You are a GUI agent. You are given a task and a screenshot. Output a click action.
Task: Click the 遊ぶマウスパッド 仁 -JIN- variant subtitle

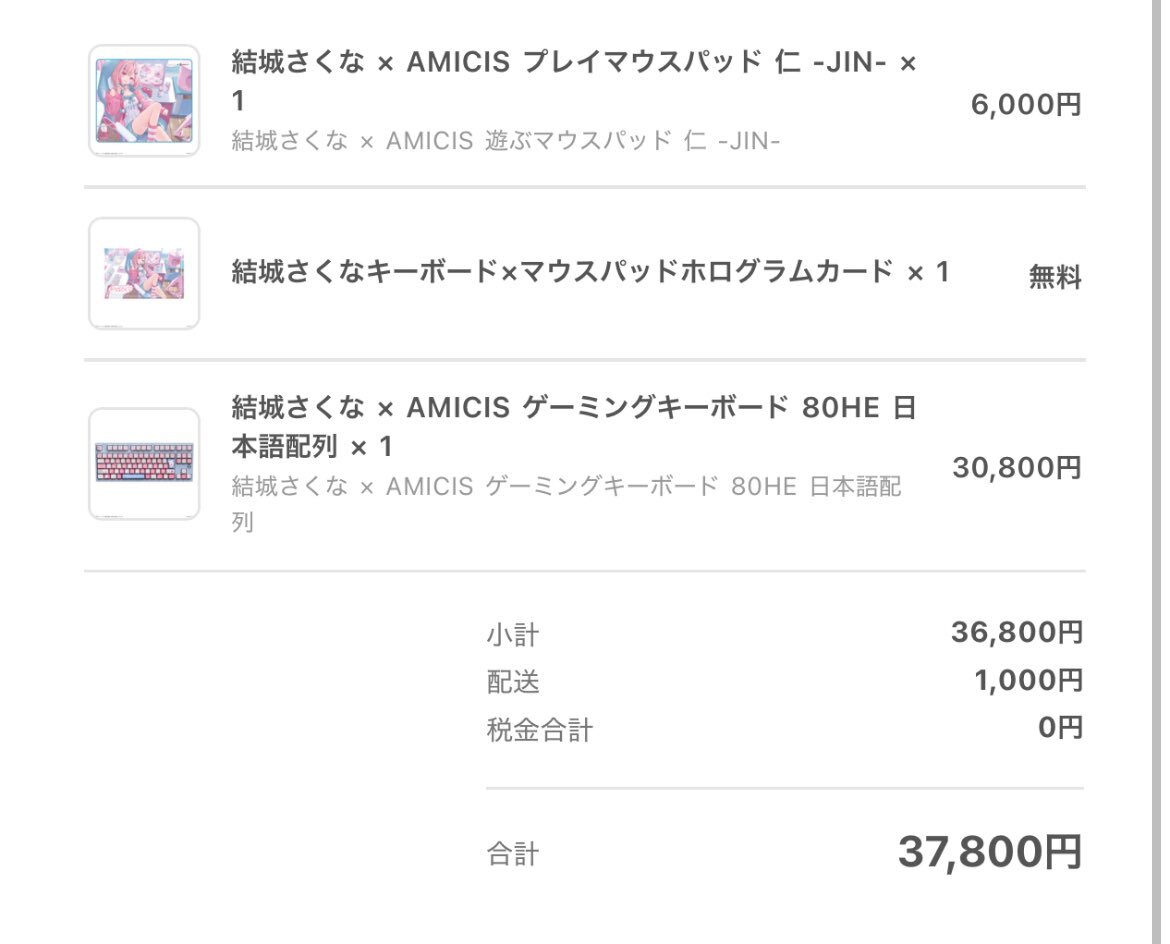505,140
